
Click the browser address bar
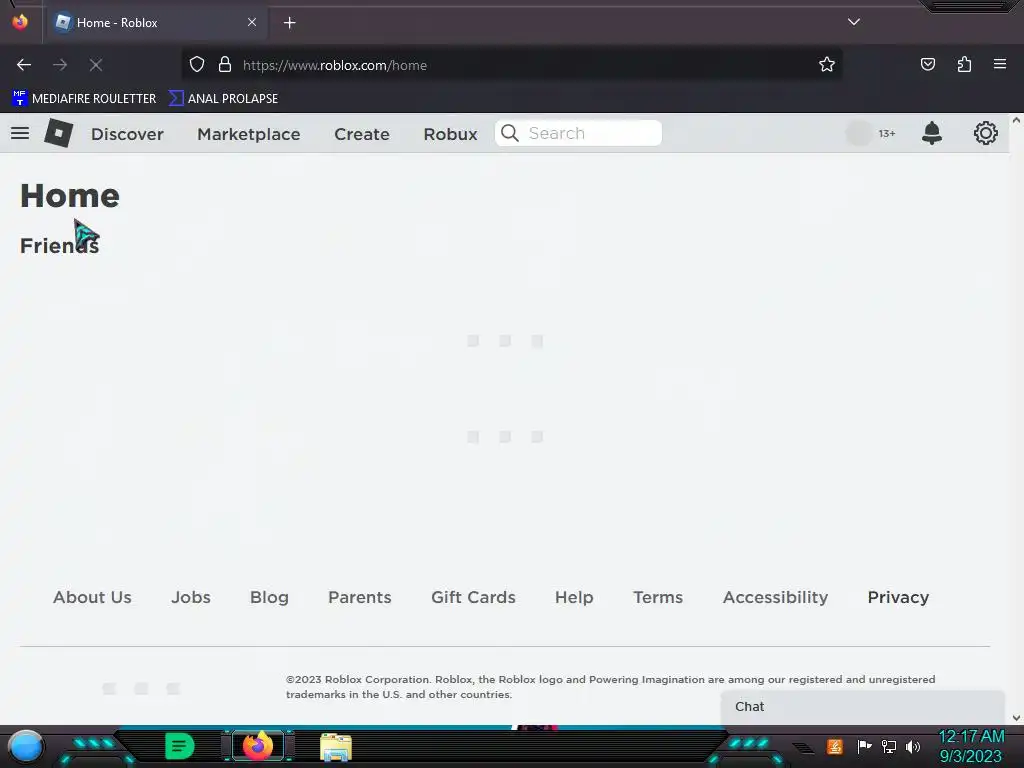(511, 65)
